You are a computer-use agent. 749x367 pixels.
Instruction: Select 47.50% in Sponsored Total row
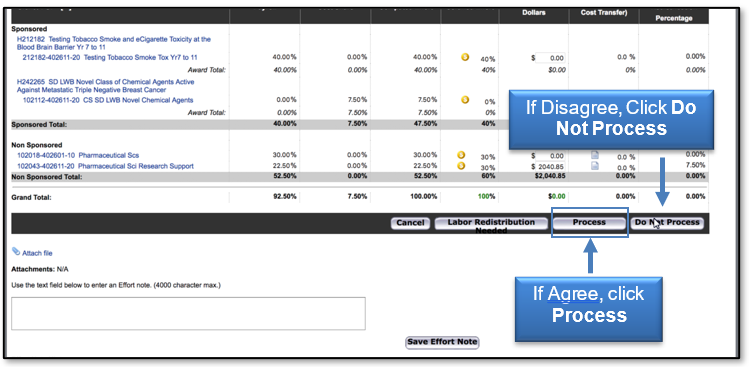point(425,124)
